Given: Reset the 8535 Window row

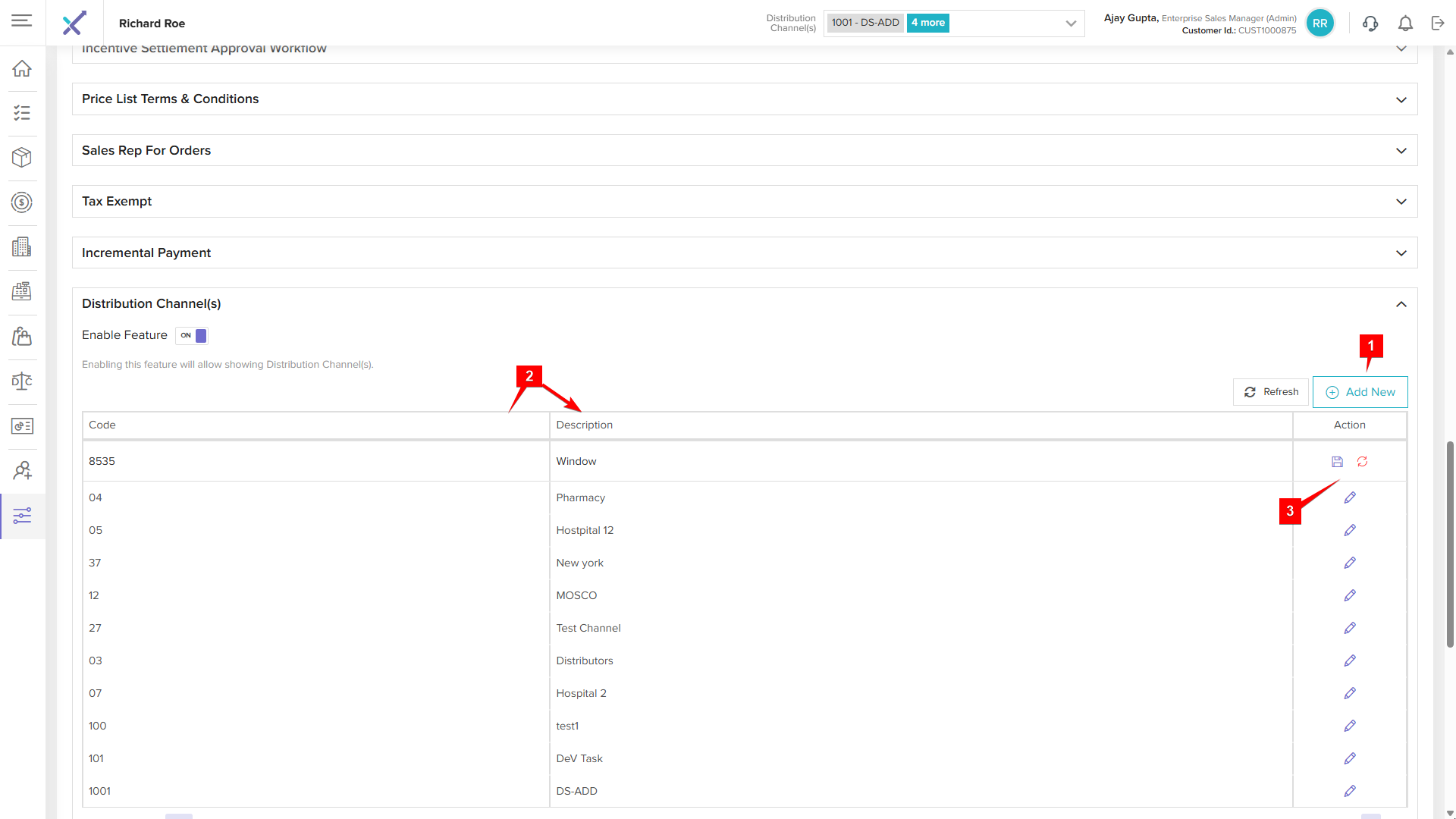Looking at the screenshot, I should 1363,462.
